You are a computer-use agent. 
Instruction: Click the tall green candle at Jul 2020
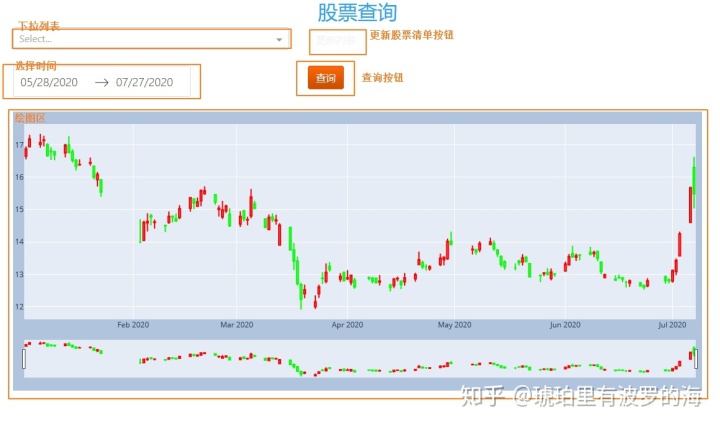coord(694,181)
